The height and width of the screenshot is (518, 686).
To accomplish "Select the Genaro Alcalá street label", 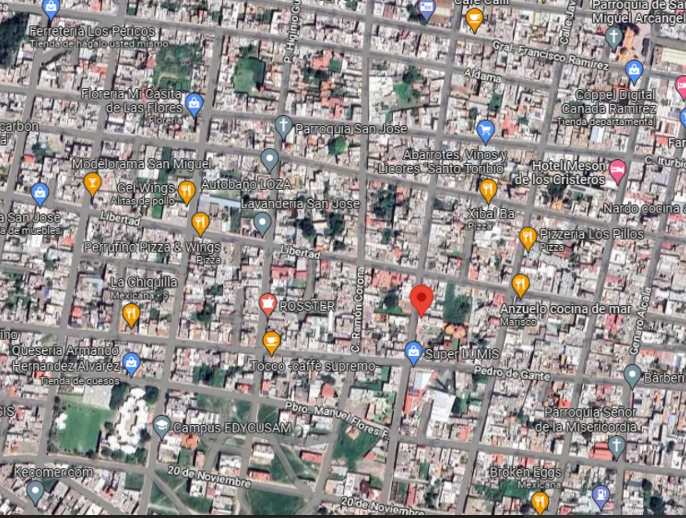I will click(x=641, y=321).
